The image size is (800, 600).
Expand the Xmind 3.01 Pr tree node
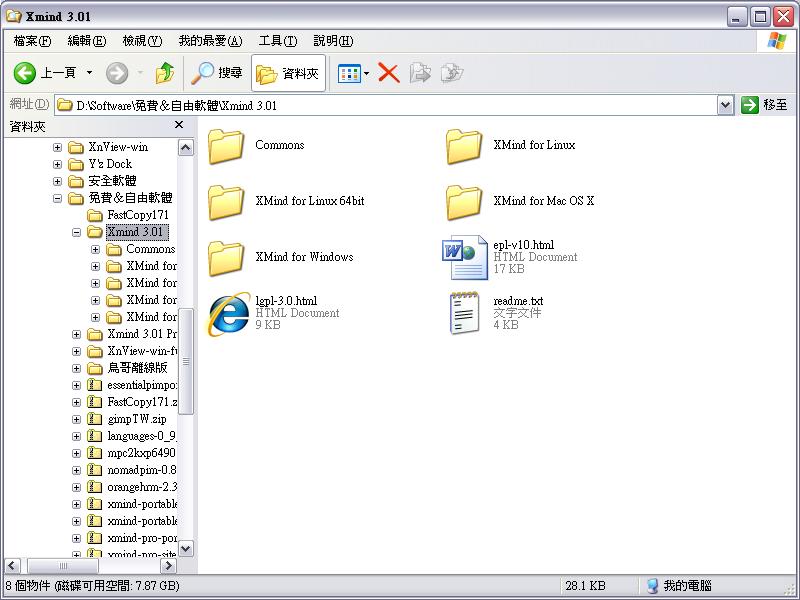[x=76, y=335]
